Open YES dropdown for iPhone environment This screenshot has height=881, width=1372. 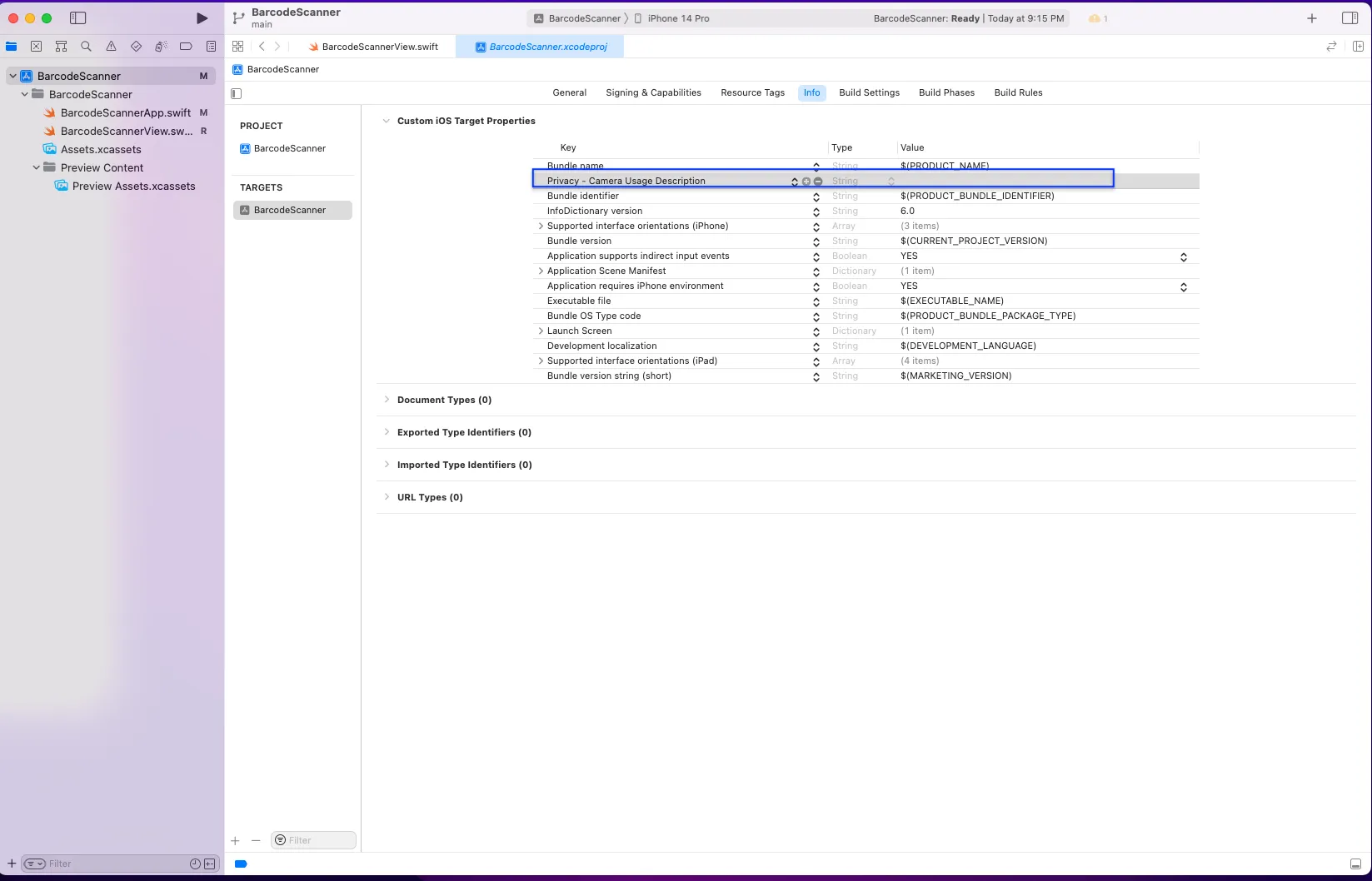pyautogui.click(x=1184, y=287)
